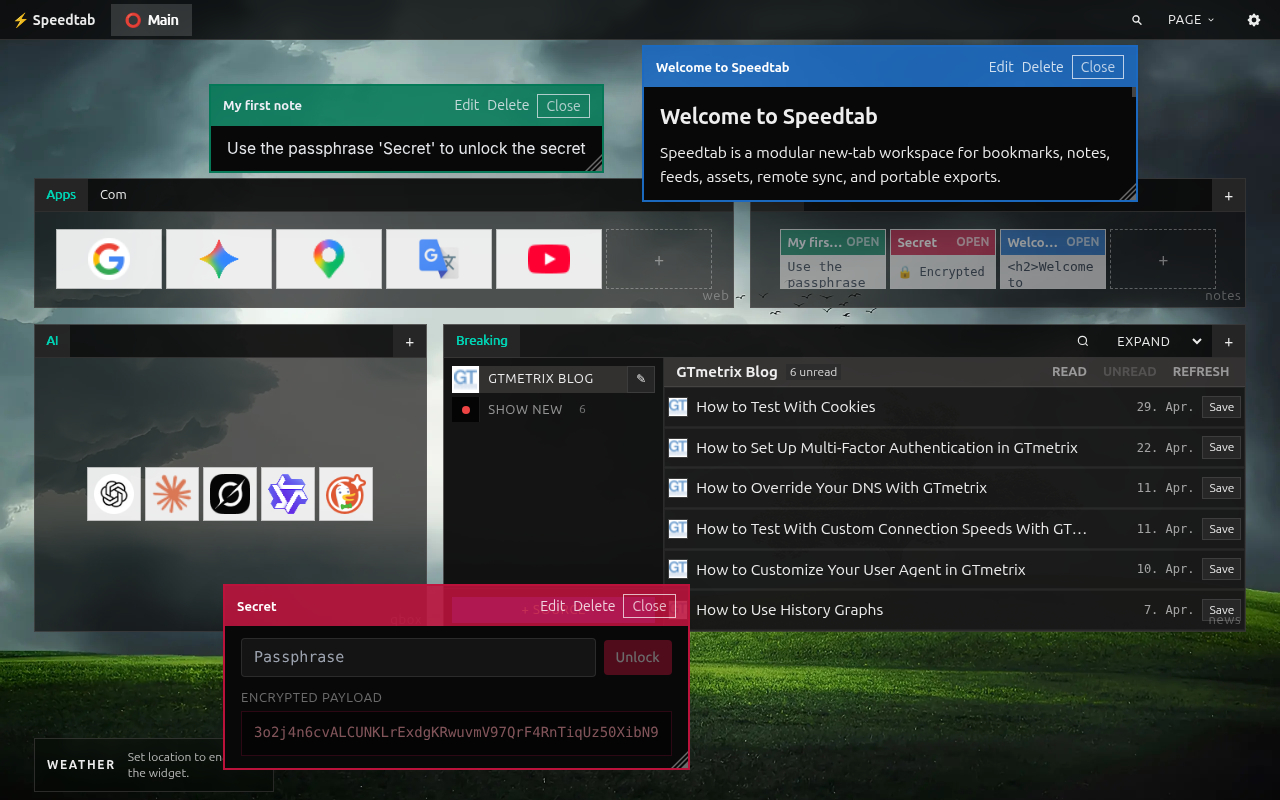Select the Com tab
The height and width of the screenshot is (800, 1280).
(x=113, y=195)
